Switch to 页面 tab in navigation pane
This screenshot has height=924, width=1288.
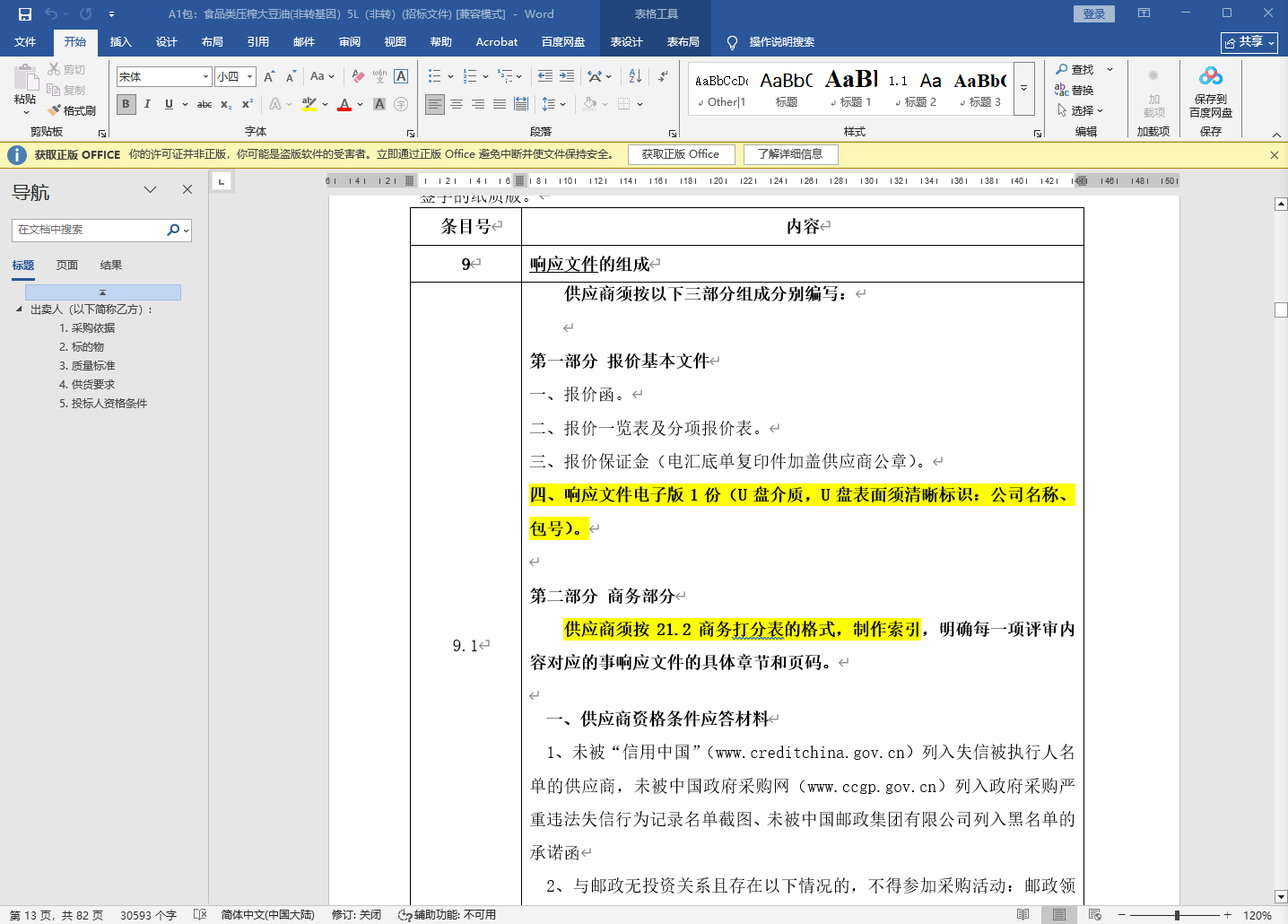(x=67, y=265)
